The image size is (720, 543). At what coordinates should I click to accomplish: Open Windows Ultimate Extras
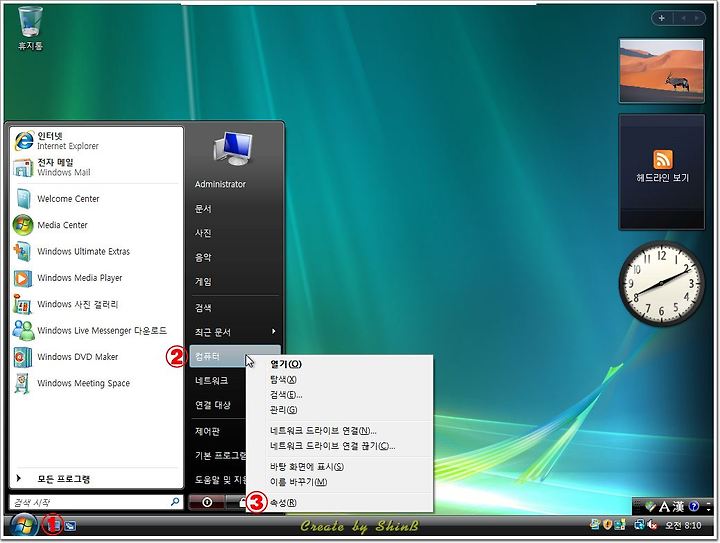[96, 252]
